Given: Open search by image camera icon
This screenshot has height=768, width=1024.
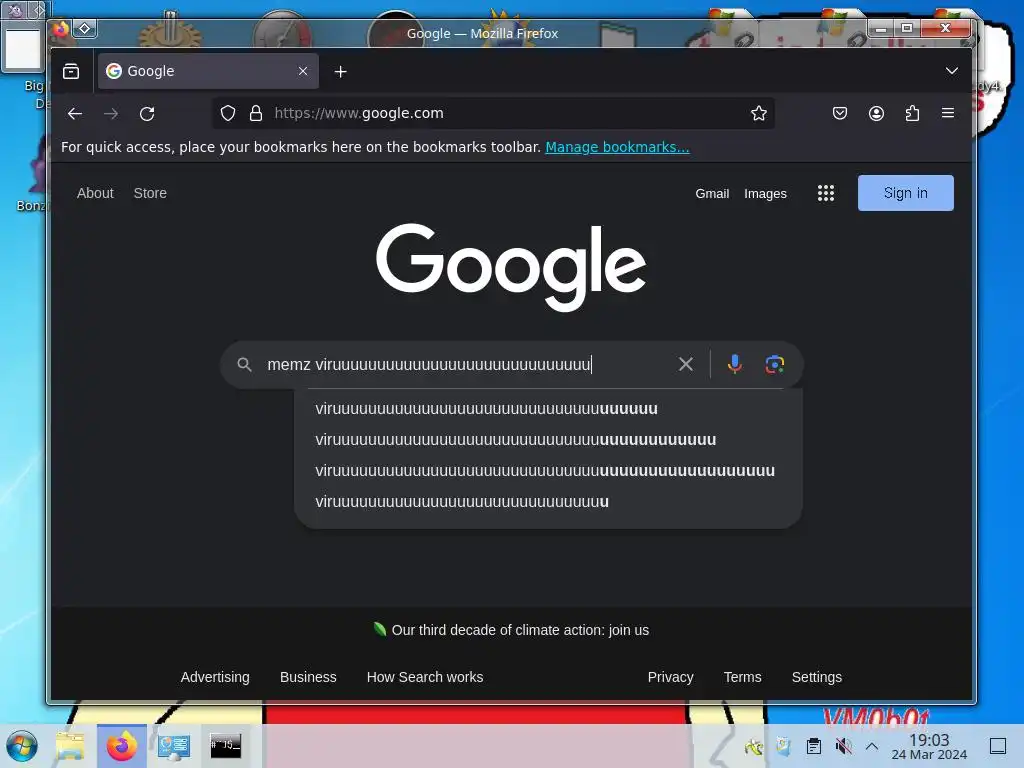Looking at the screenshot, I should [x=775, y=364].
